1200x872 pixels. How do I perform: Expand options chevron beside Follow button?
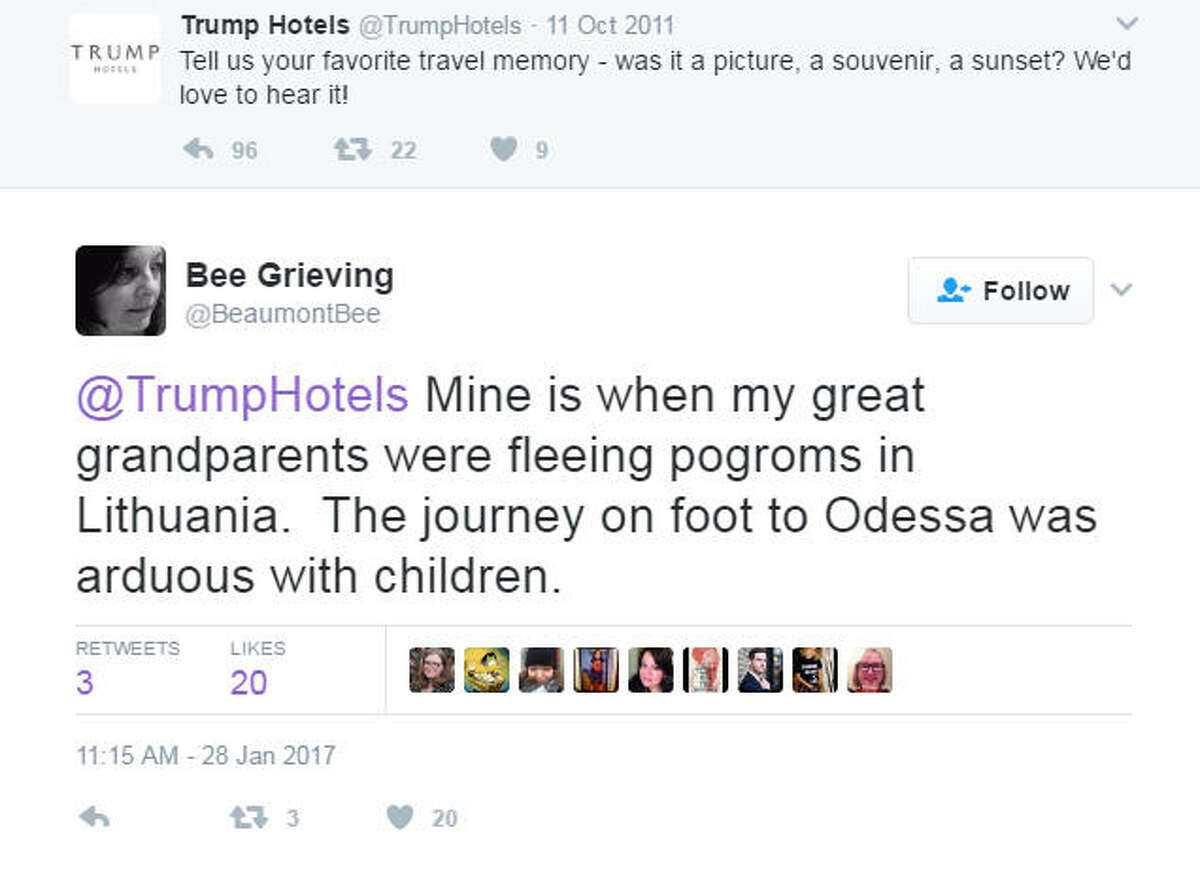(1122, 290)
